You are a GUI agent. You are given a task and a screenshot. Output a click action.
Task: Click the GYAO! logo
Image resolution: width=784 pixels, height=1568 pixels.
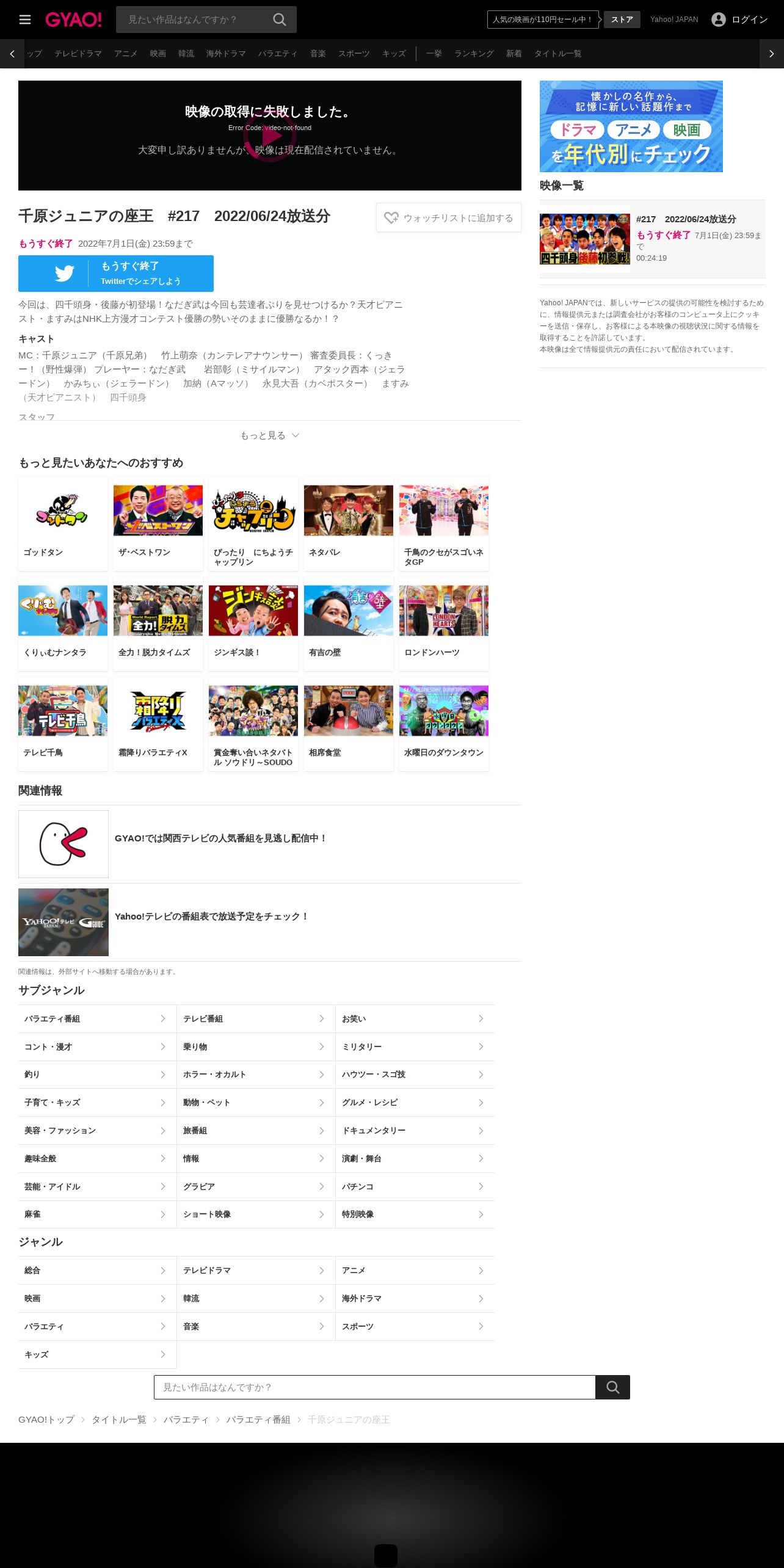73,20
